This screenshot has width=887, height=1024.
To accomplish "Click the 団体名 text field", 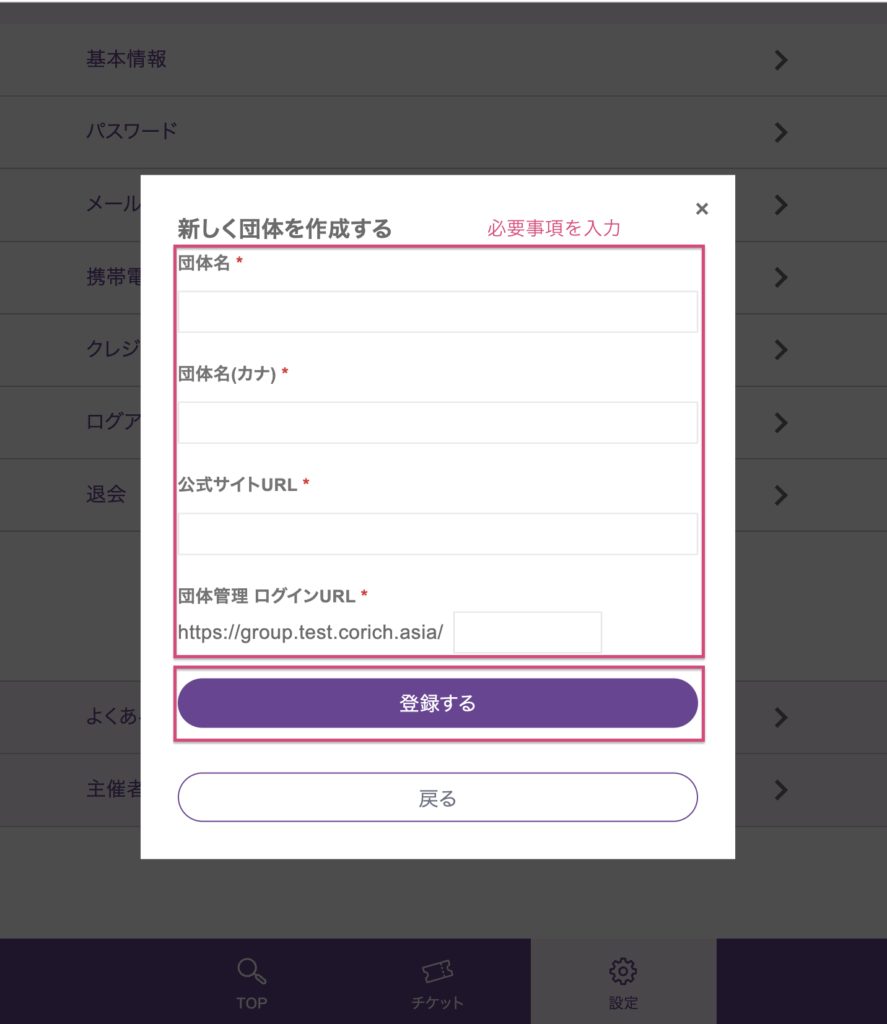I will pyautogui.click(x=437, y=312).
